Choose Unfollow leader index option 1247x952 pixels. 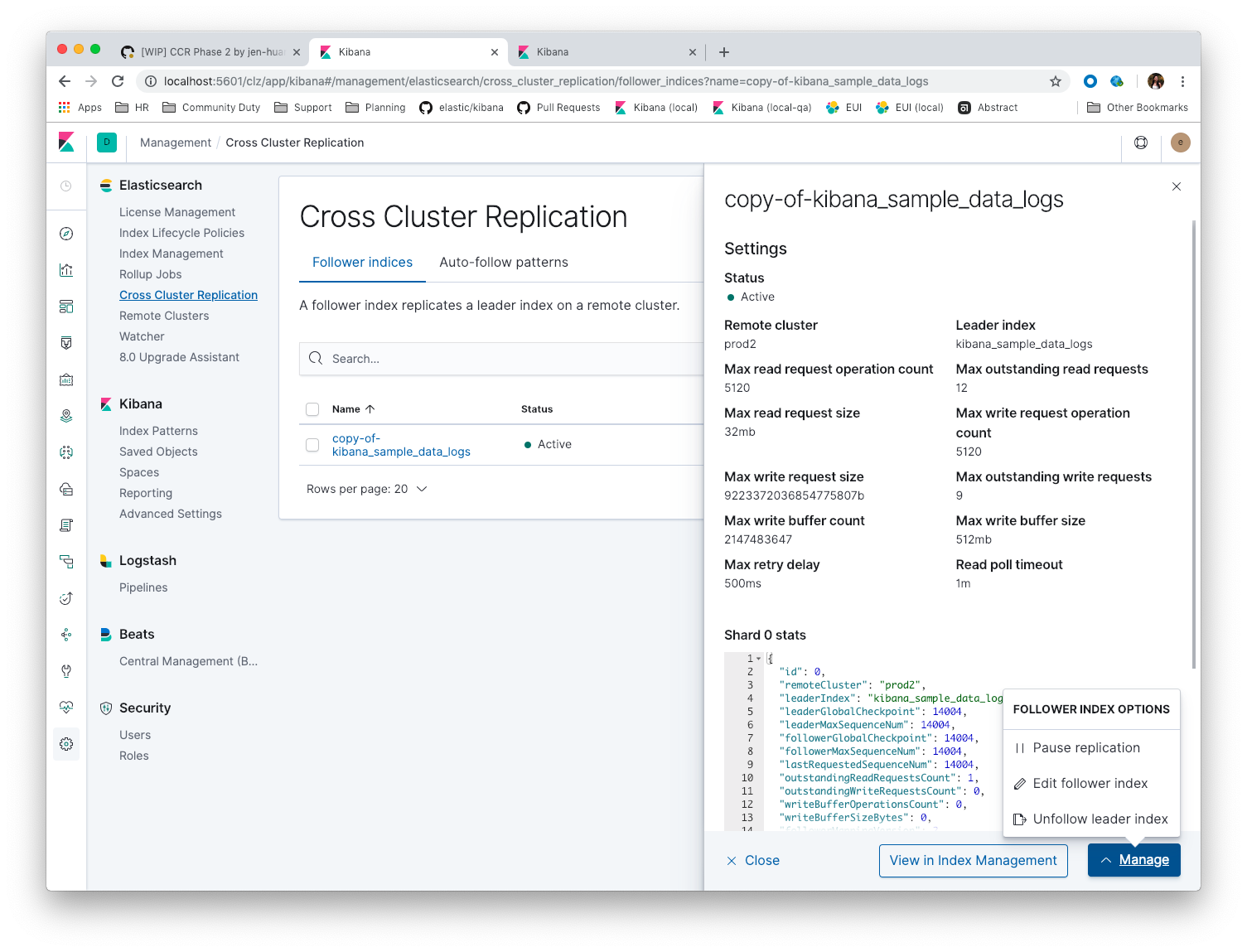(1091, 819)
